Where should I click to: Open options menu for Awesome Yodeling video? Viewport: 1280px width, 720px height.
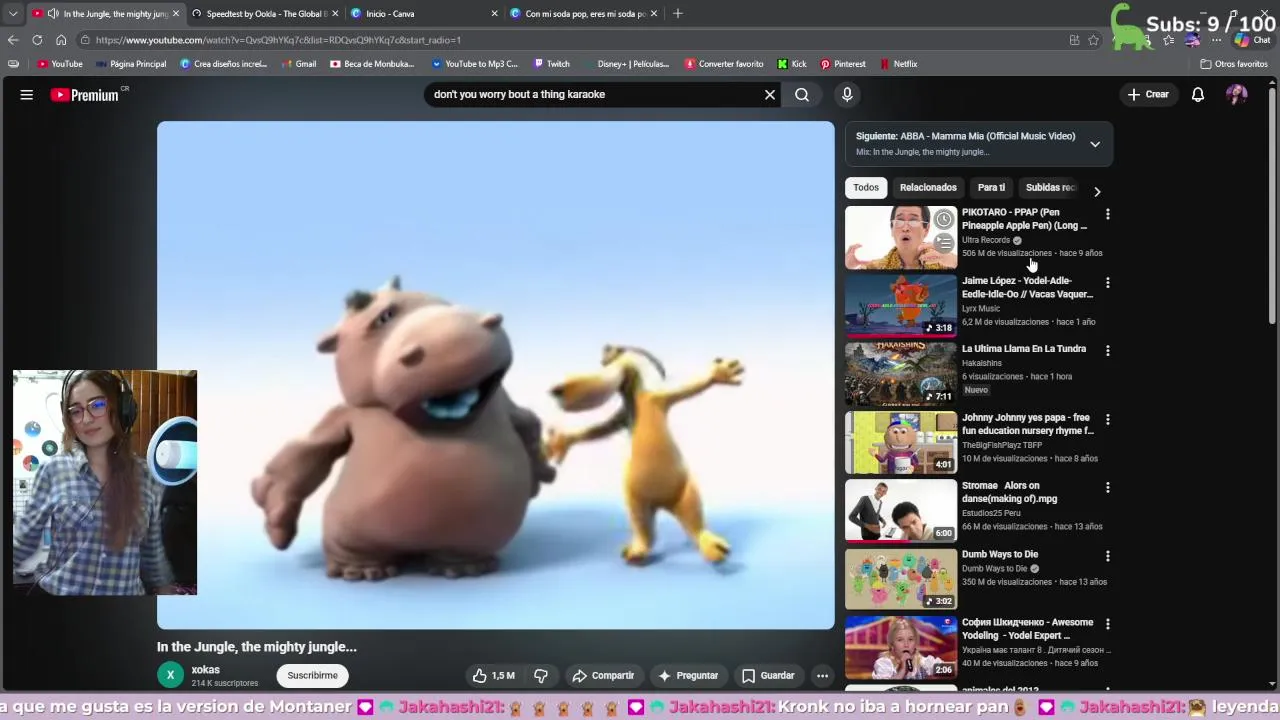click(1107, 624)
